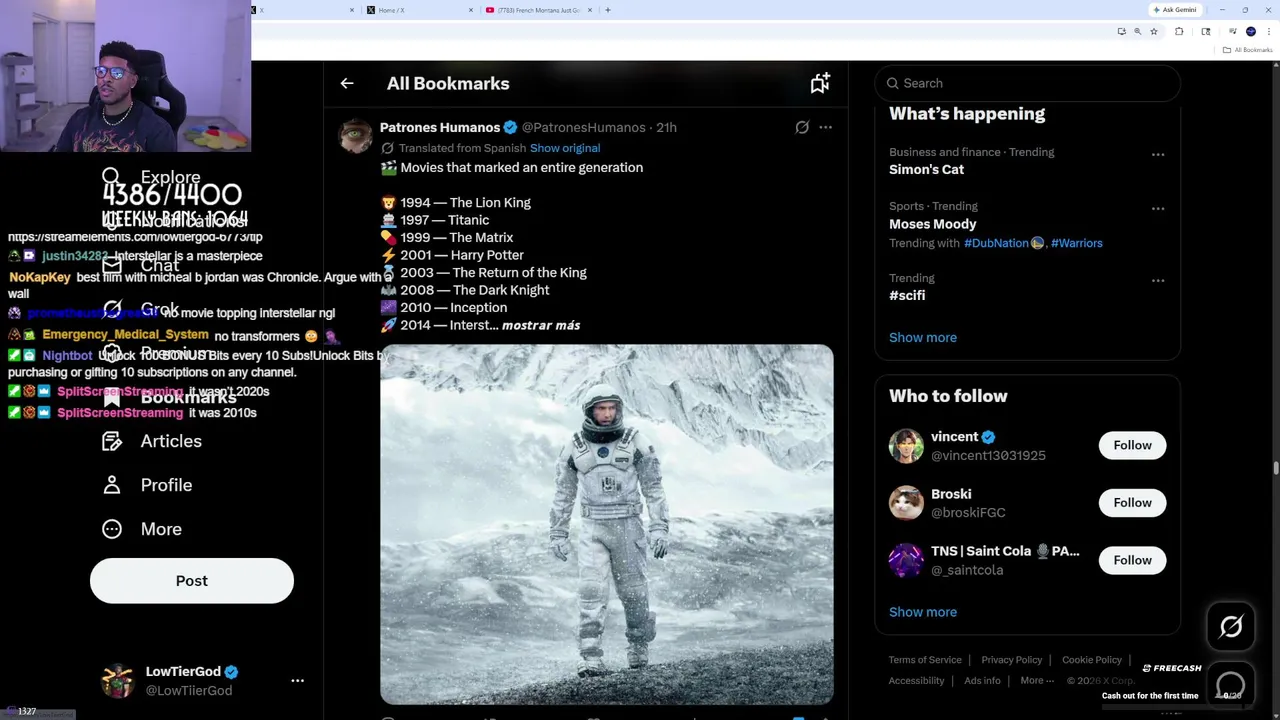Open the @PatronesHumanos handle

pos(584,128)
